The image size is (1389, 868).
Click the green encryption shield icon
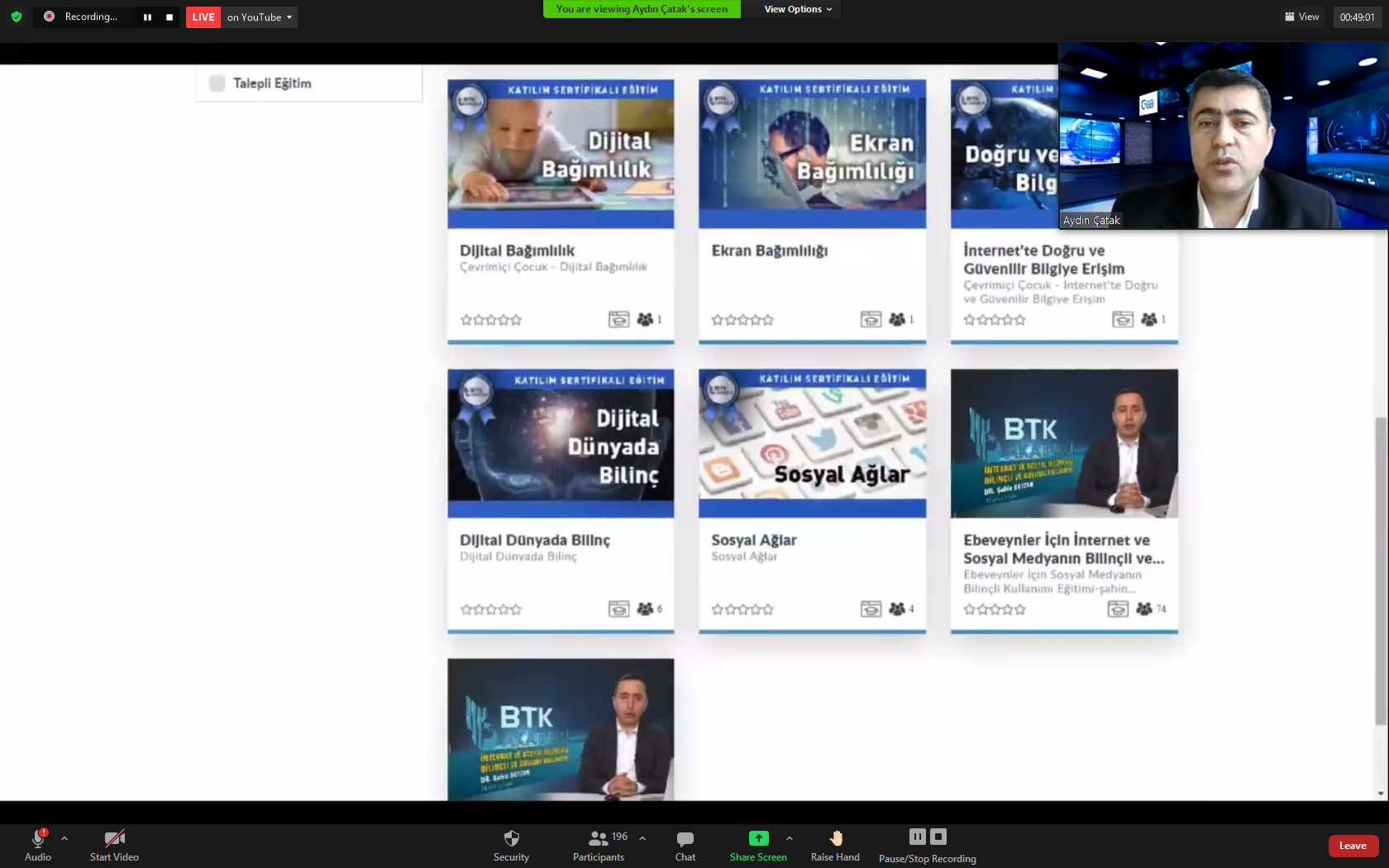16,17
